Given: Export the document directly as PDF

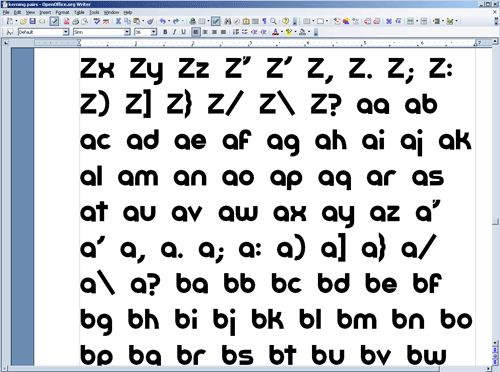Looking at the screenshot, I should click(66, 21).
